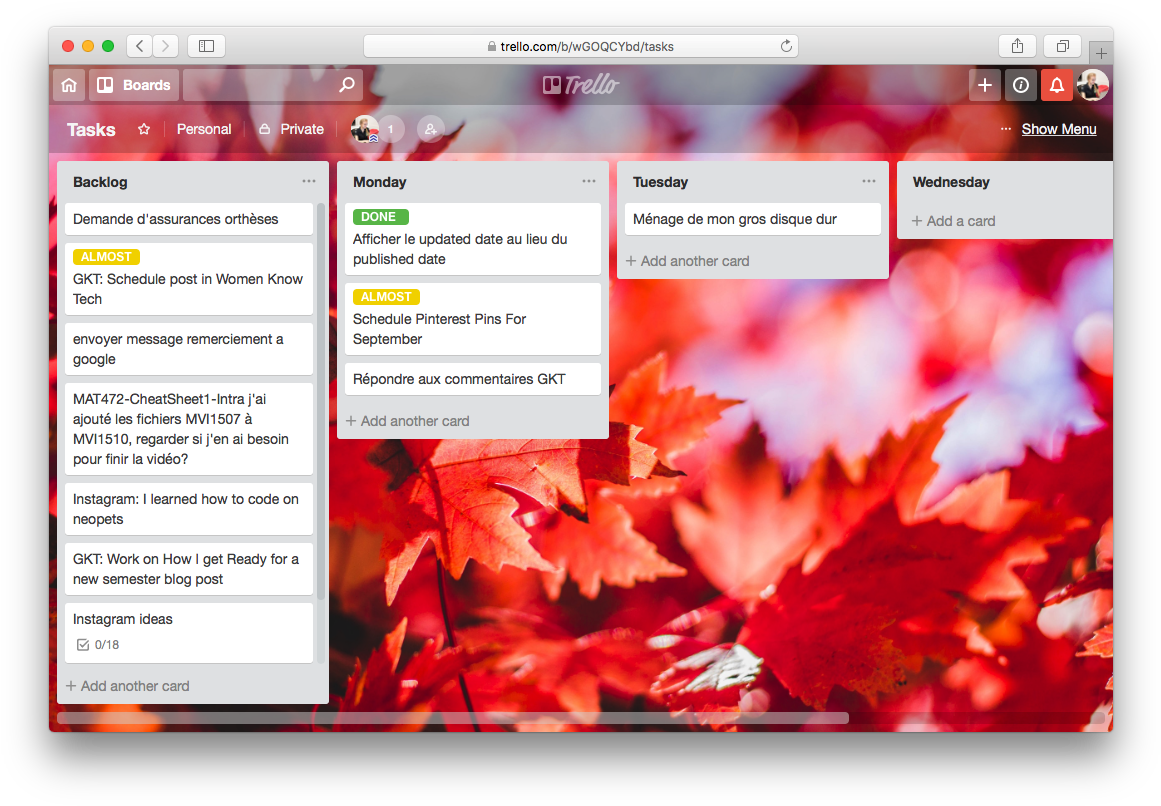
Task: Open the search magnifier
Action: click(x=345, y=85)
